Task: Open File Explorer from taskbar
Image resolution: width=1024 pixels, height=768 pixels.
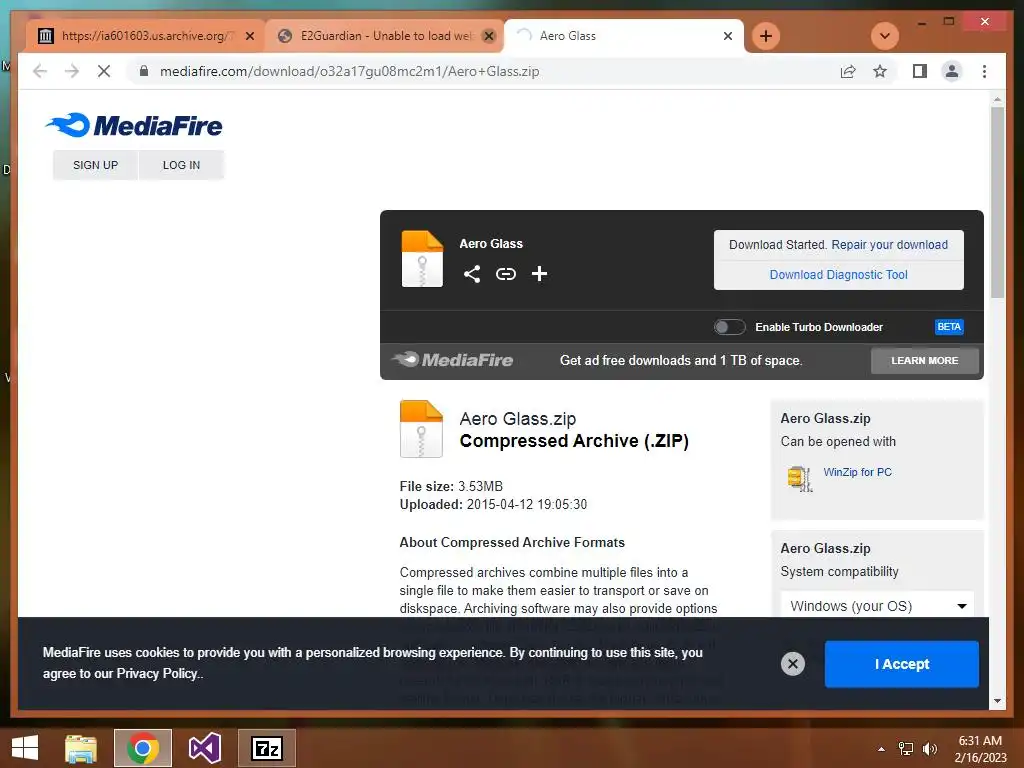Action: (x=81, y=748)
